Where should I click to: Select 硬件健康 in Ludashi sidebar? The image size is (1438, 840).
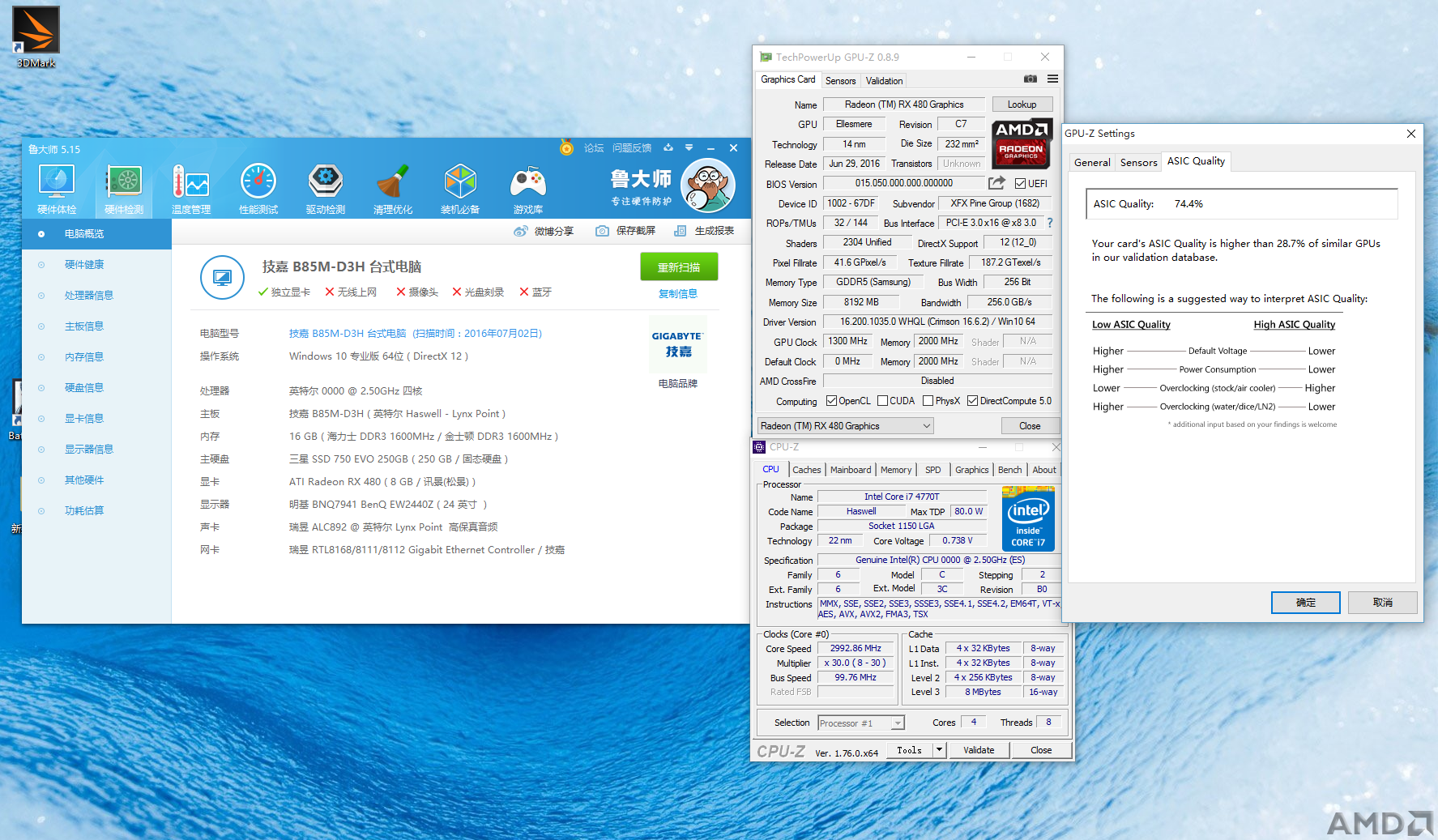(96, 265)
